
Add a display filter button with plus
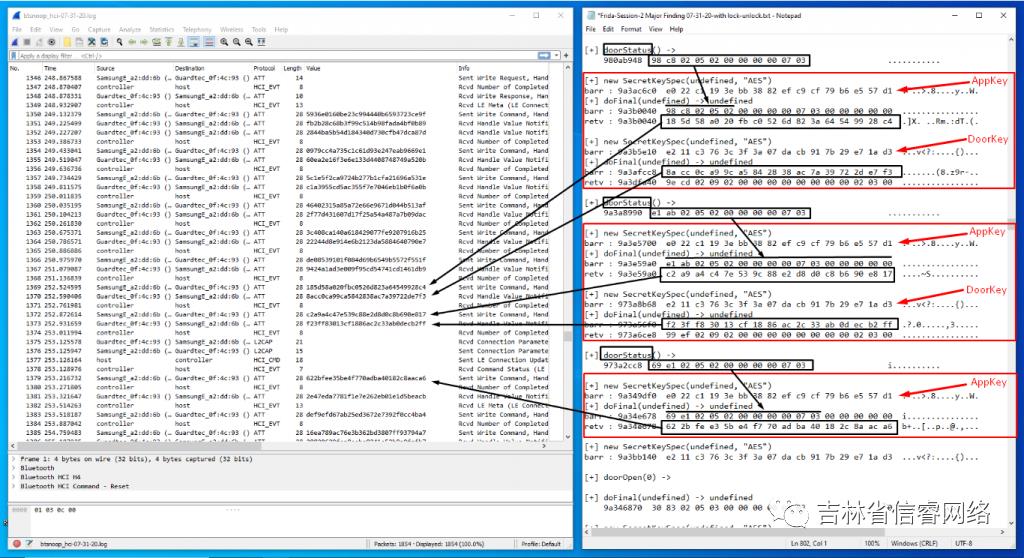coord(566,56)
